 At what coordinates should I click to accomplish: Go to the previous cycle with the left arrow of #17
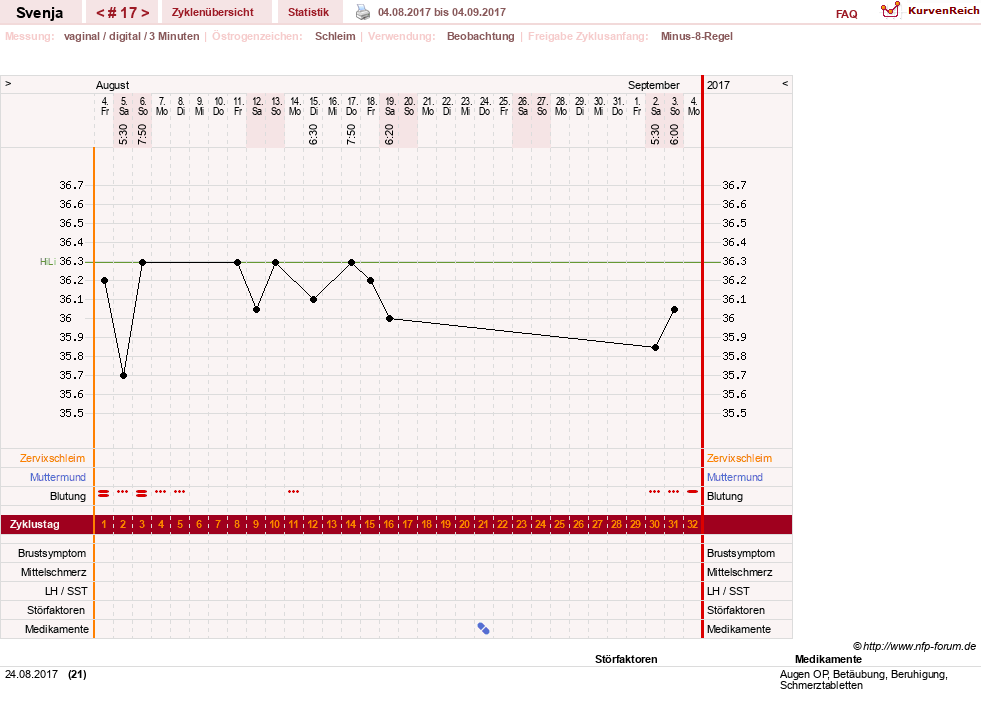[100, 13]
